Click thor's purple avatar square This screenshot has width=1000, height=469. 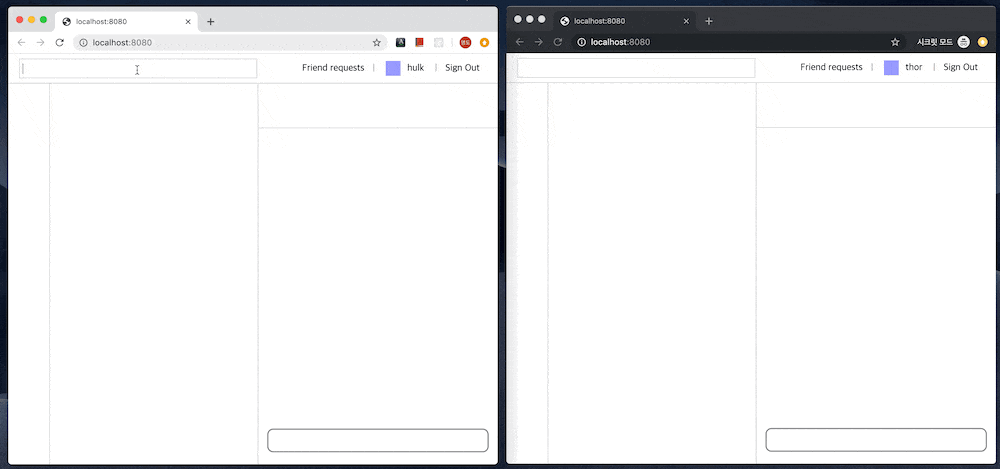(891, 68)
